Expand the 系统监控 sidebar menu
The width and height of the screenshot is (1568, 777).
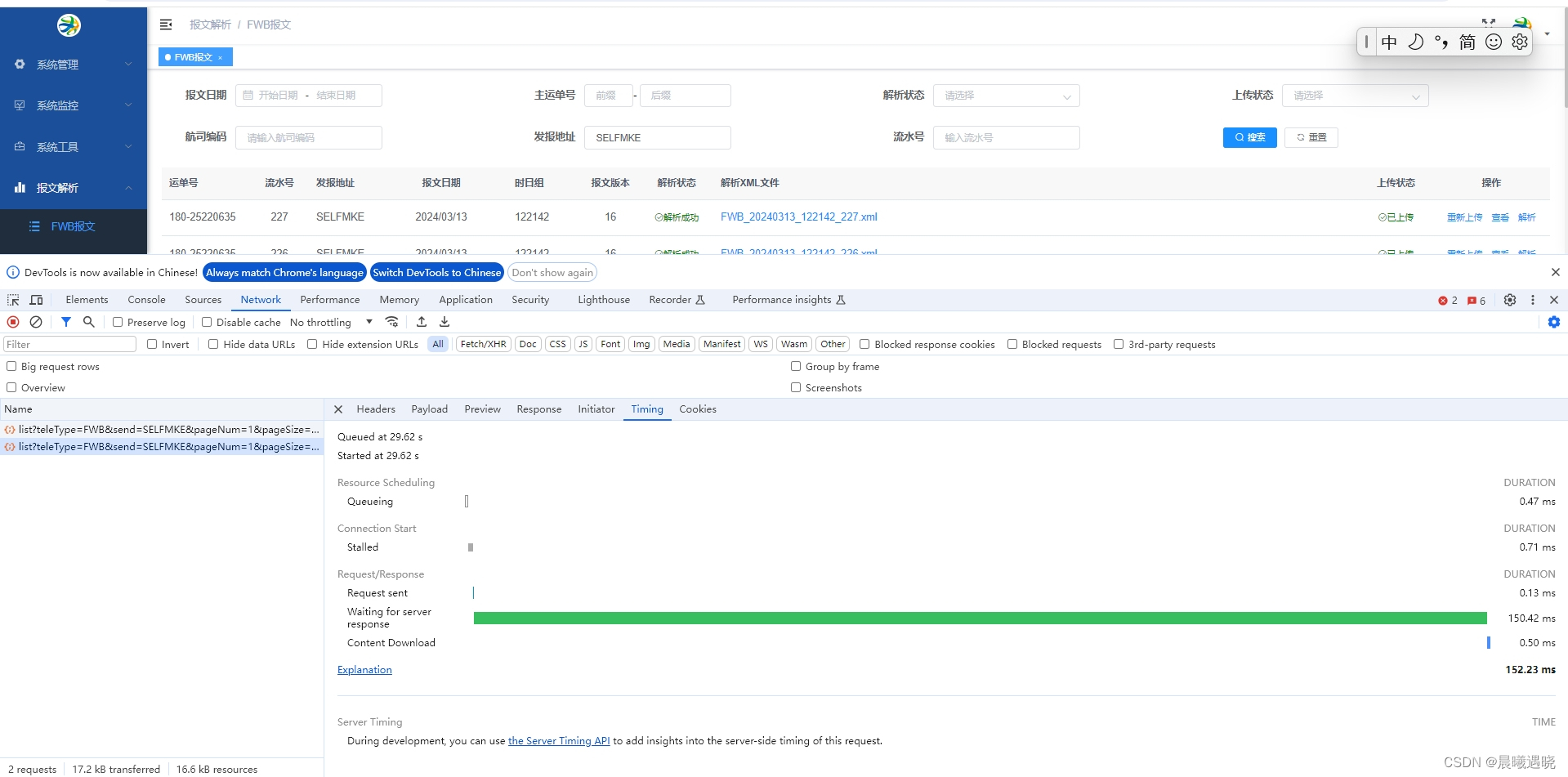coord(74,105)
